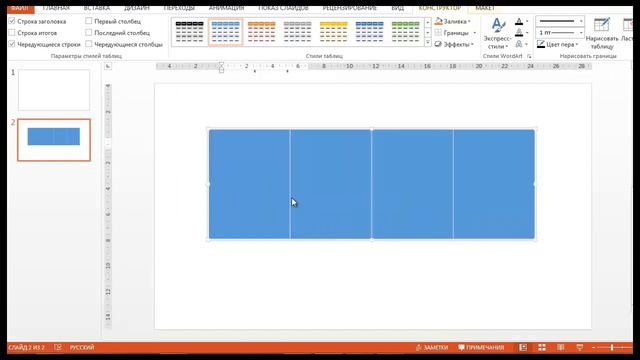Apply the yellow table style

tap(333, 32)
